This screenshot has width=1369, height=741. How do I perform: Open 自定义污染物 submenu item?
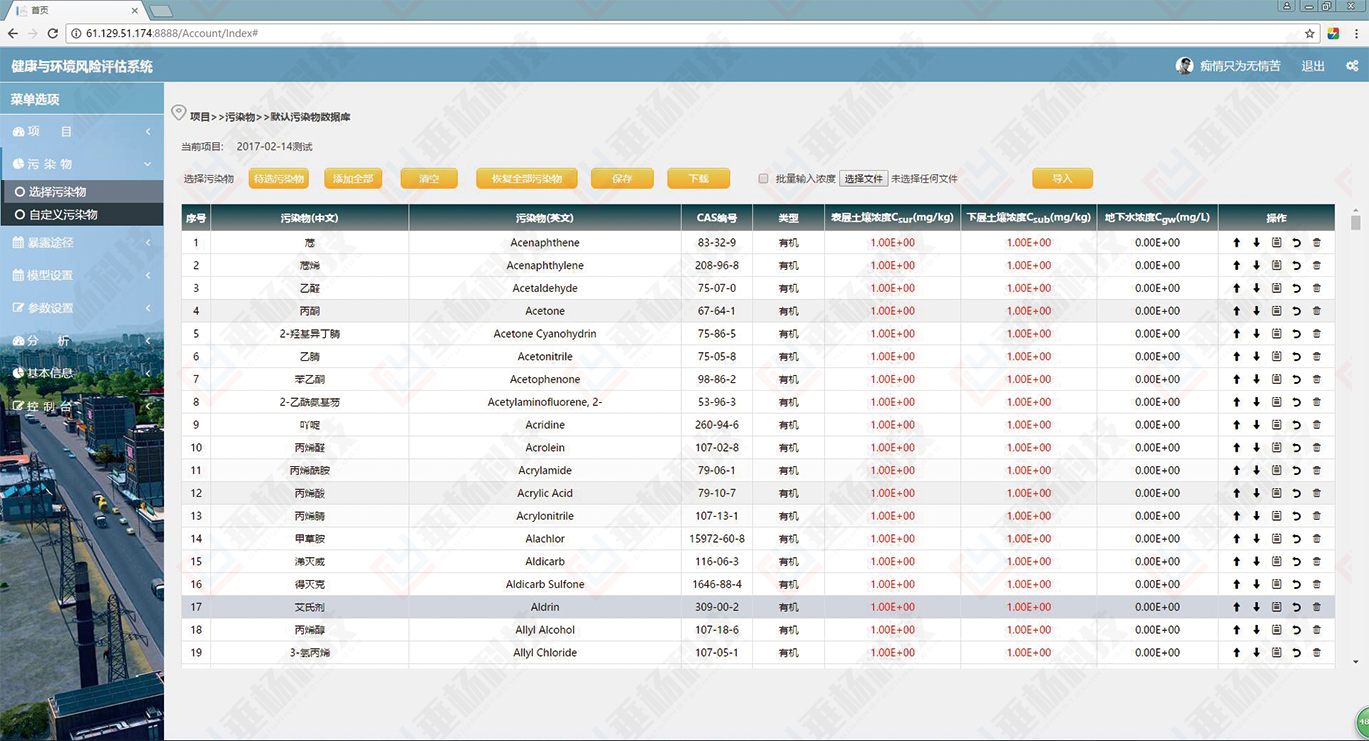pos(82,215)
